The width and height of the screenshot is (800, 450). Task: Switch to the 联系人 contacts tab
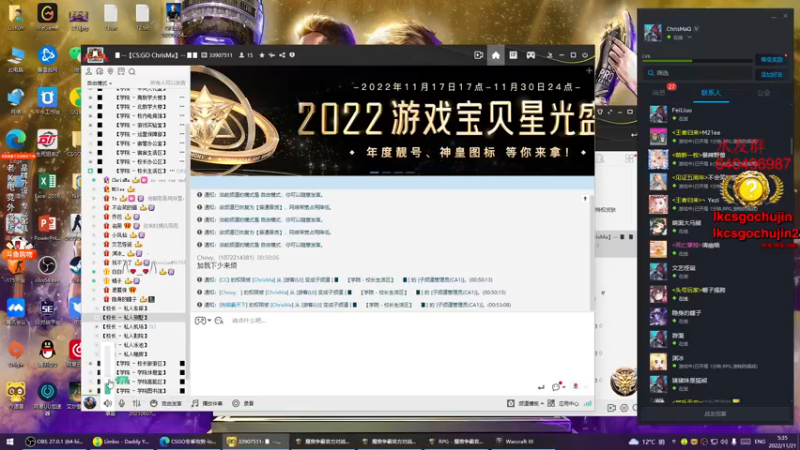(x=711, y=93)
